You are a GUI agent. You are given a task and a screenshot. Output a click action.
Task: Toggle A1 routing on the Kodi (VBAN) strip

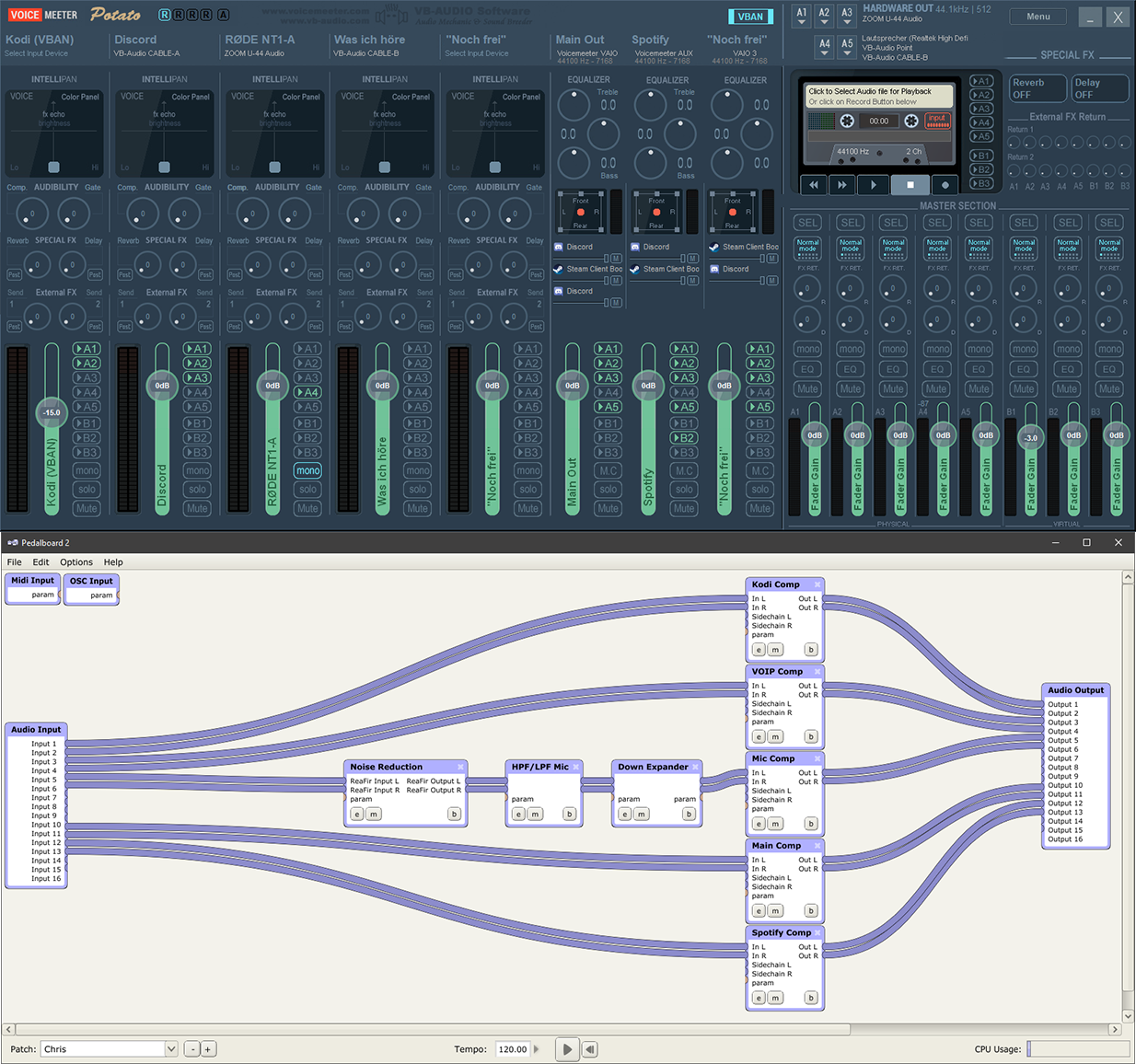click(x=87, y=349)
